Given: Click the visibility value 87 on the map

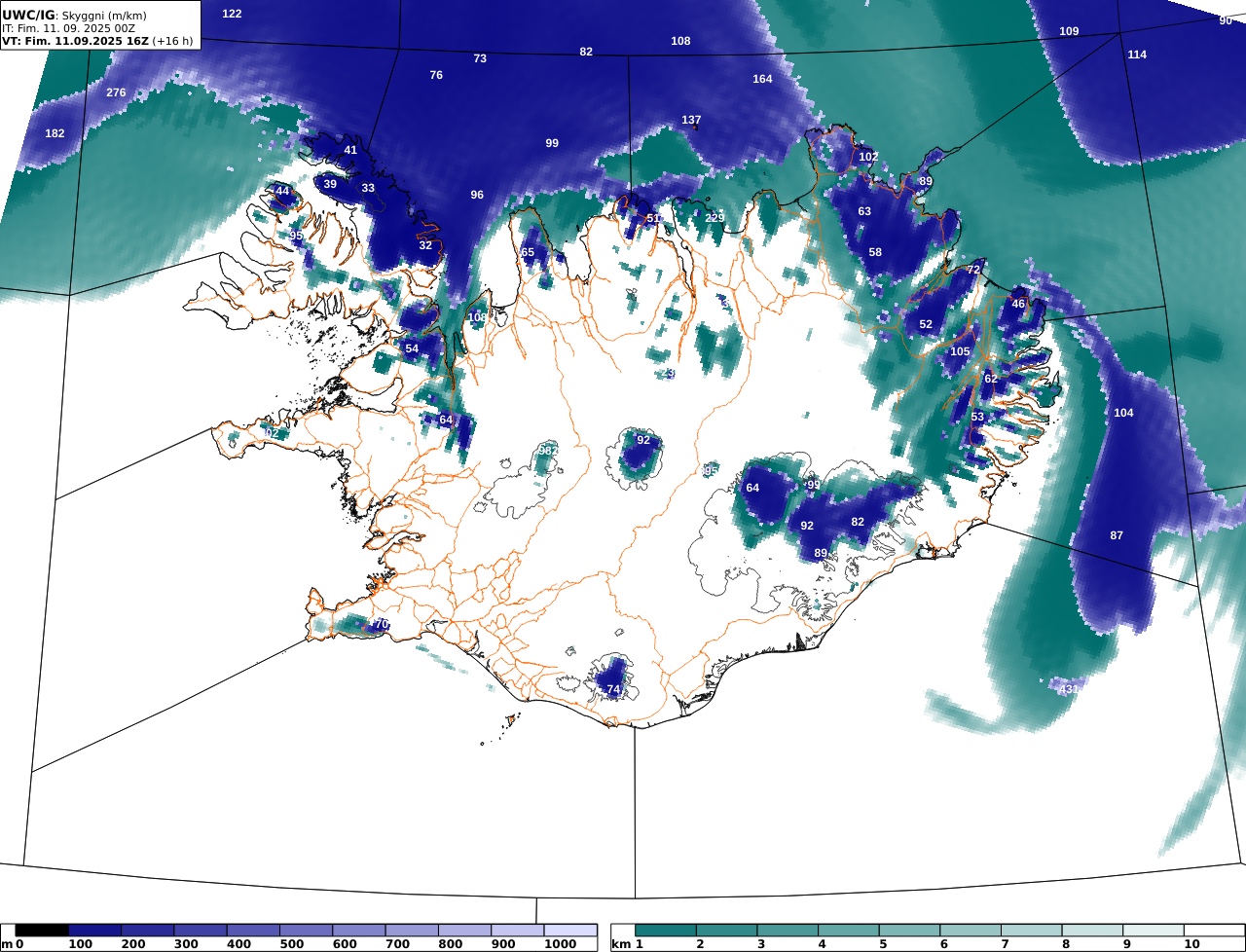Looking at the screenshot, I should point(1117,535).
